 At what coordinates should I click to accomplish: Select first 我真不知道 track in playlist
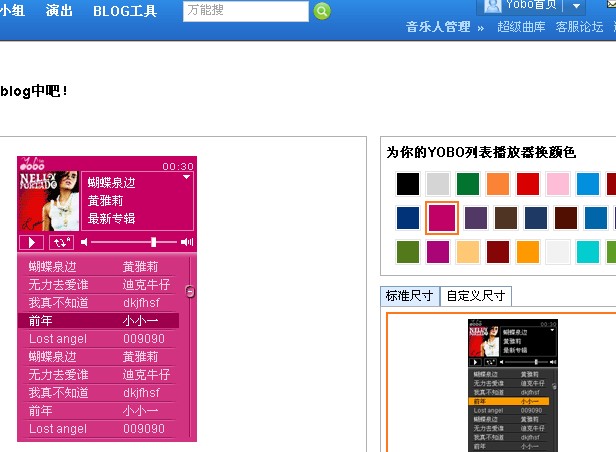point(100,302)
